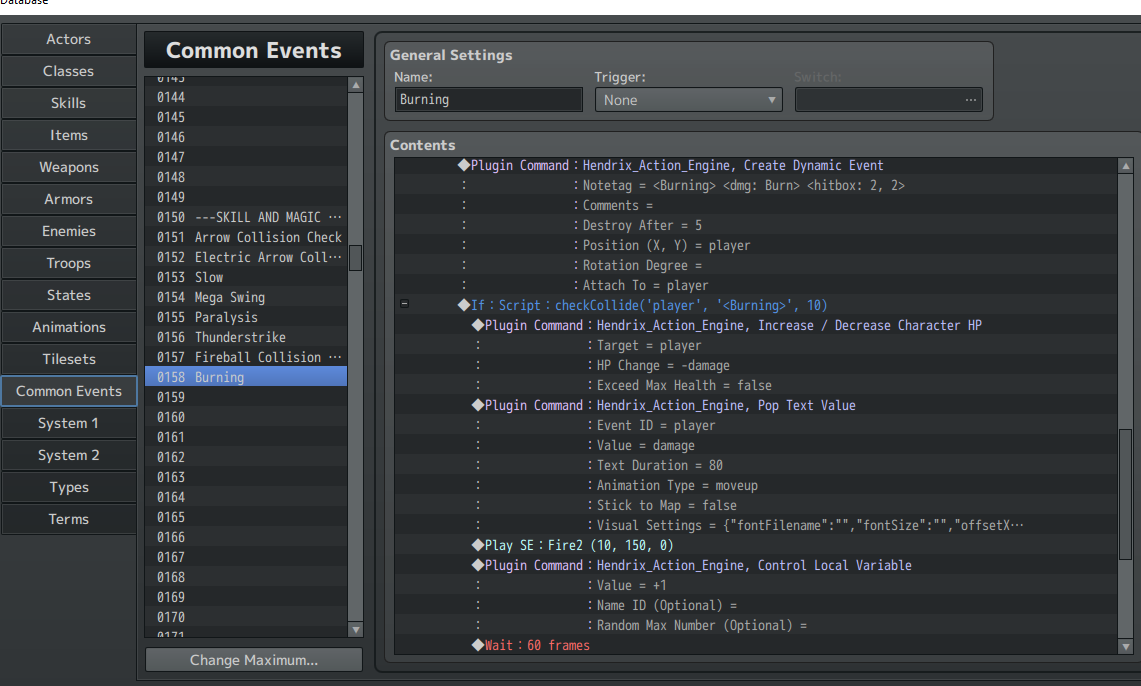This screenshot has height=686, width=1141.
Task: Select the Destroy After = 5 line
Action: coord(755,226)
